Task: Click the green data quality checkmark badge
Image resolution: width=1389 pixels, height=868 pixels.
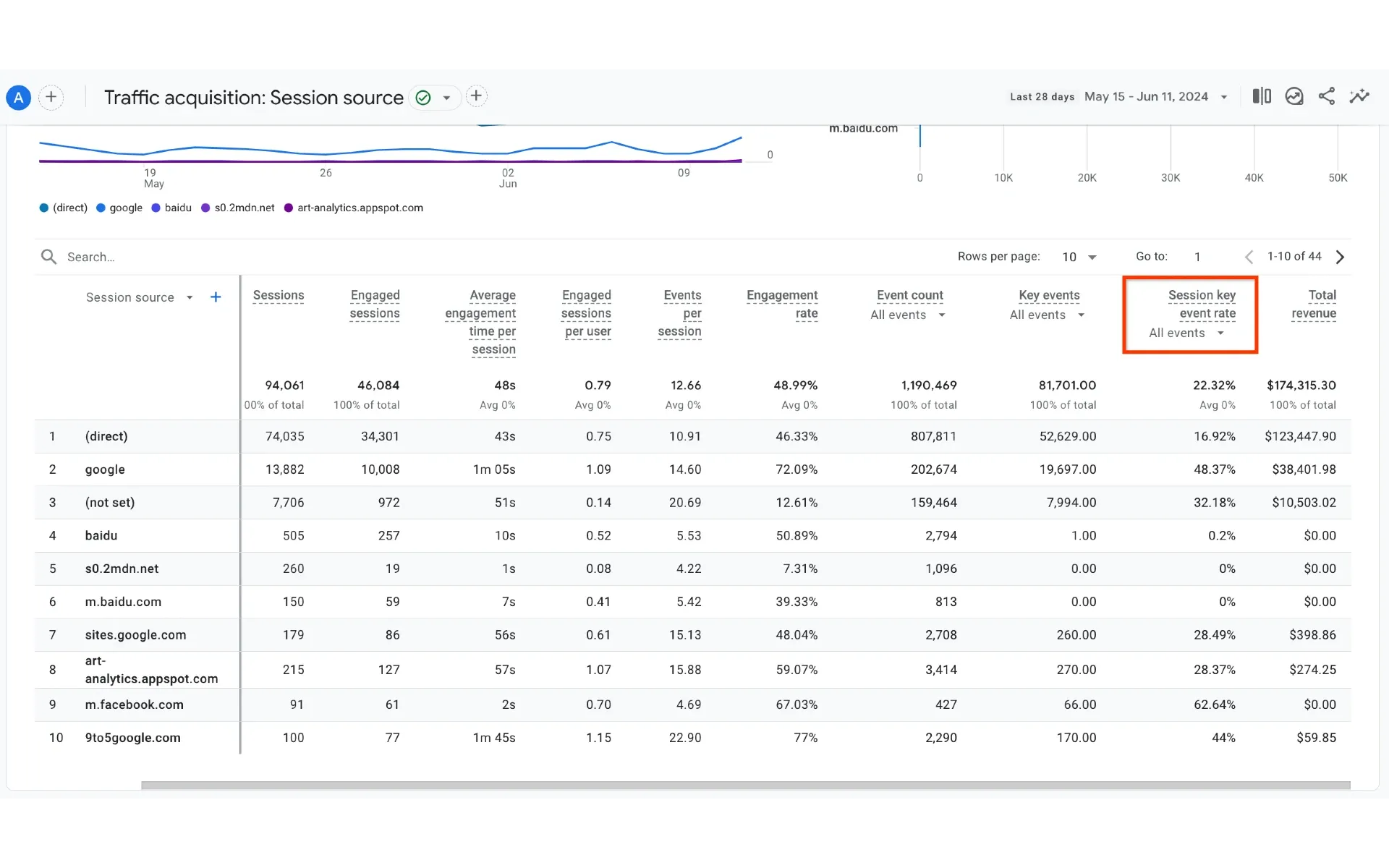Action: tap(422, 97)
